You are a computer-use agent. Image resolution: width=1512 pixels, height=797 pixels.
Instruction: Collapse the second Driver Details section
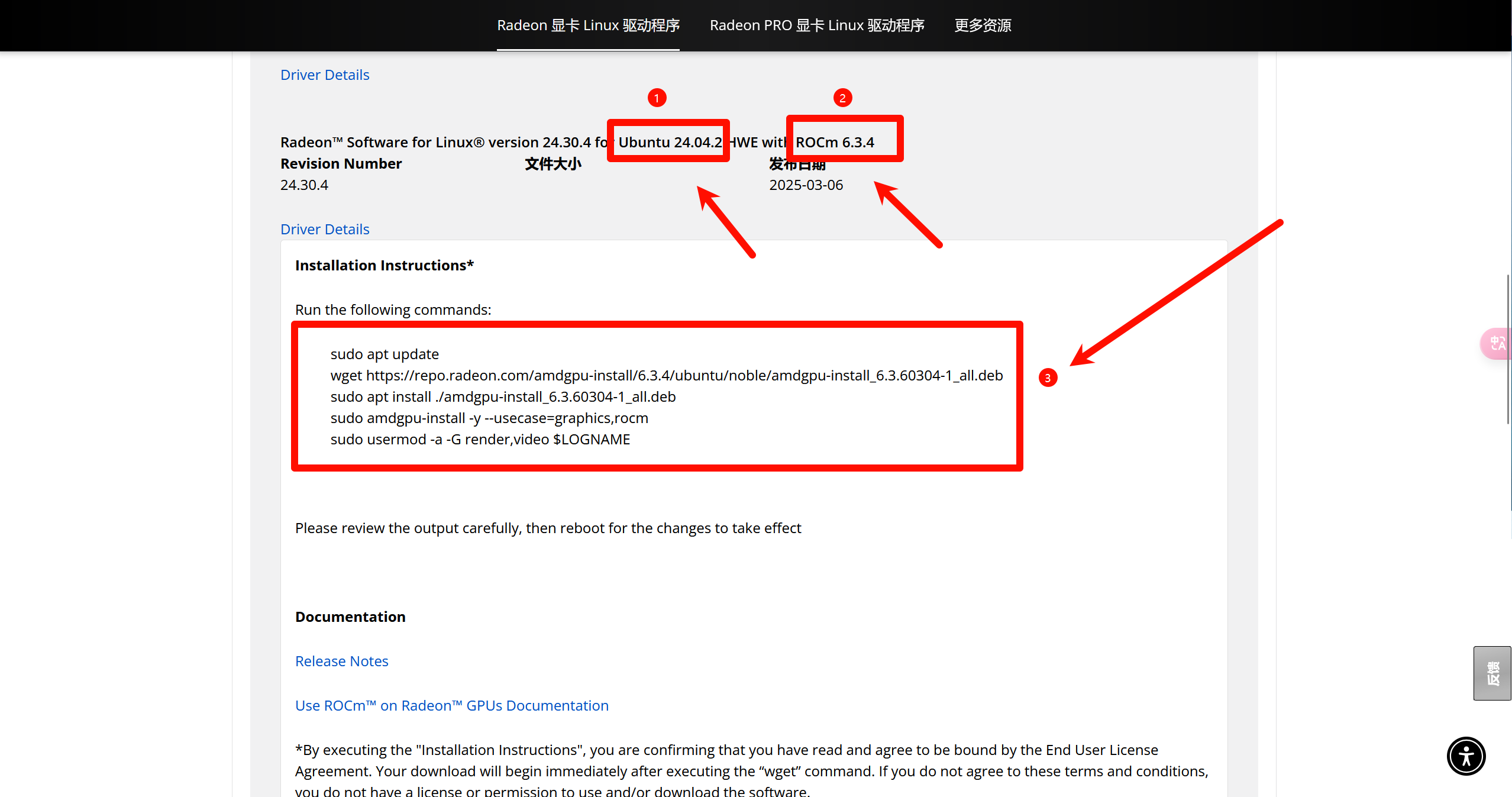click(x=325, y=230)
